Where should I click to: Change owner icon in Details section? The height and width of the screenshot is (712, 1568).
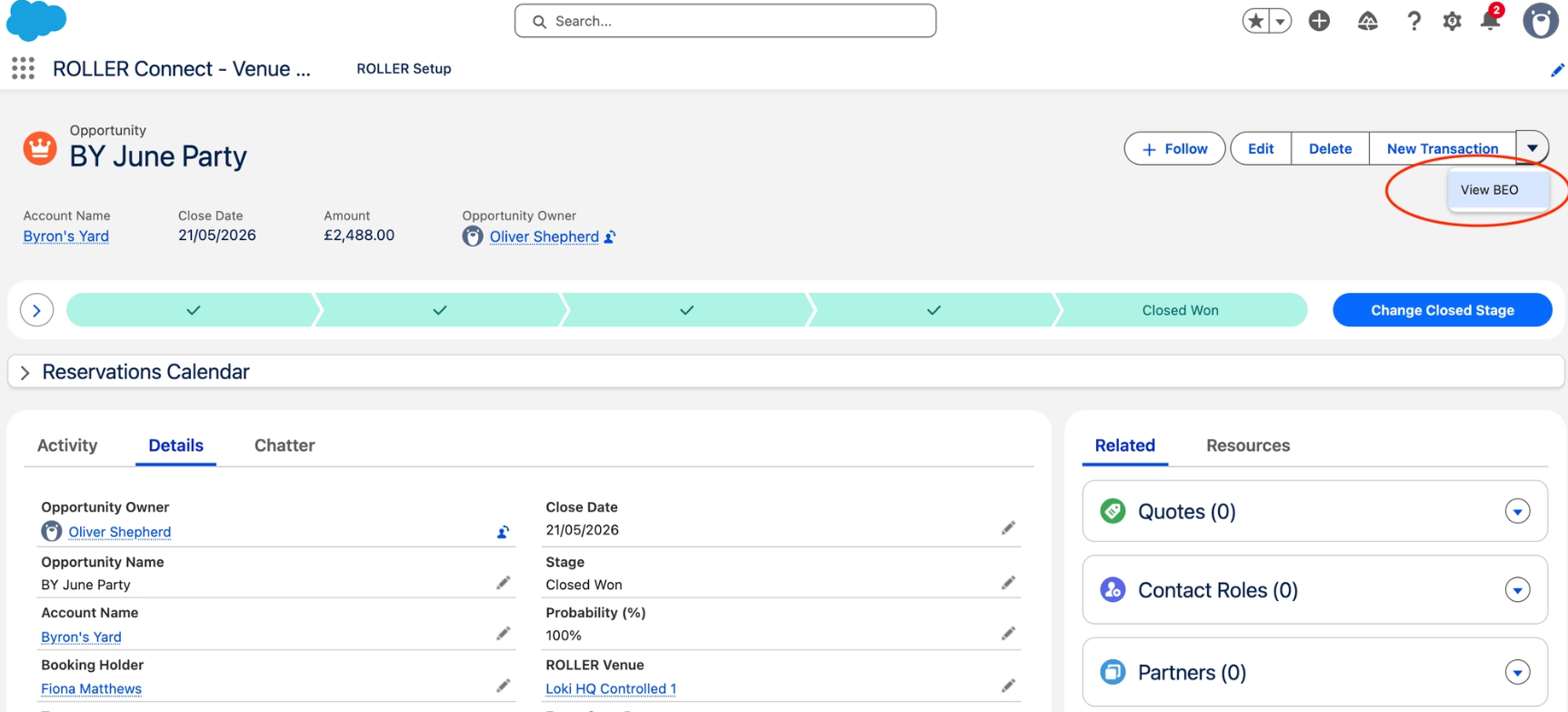tap(503, 532)
